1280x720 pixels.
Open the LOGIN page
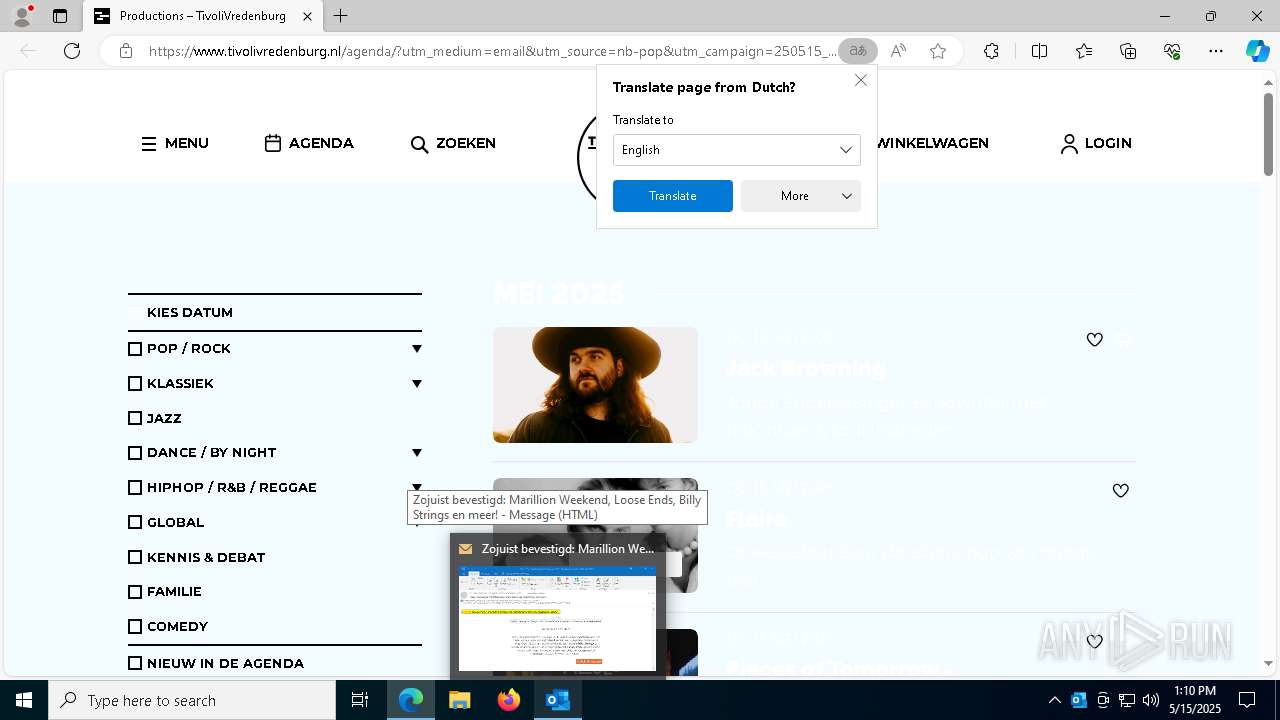tap(1096, 144)
